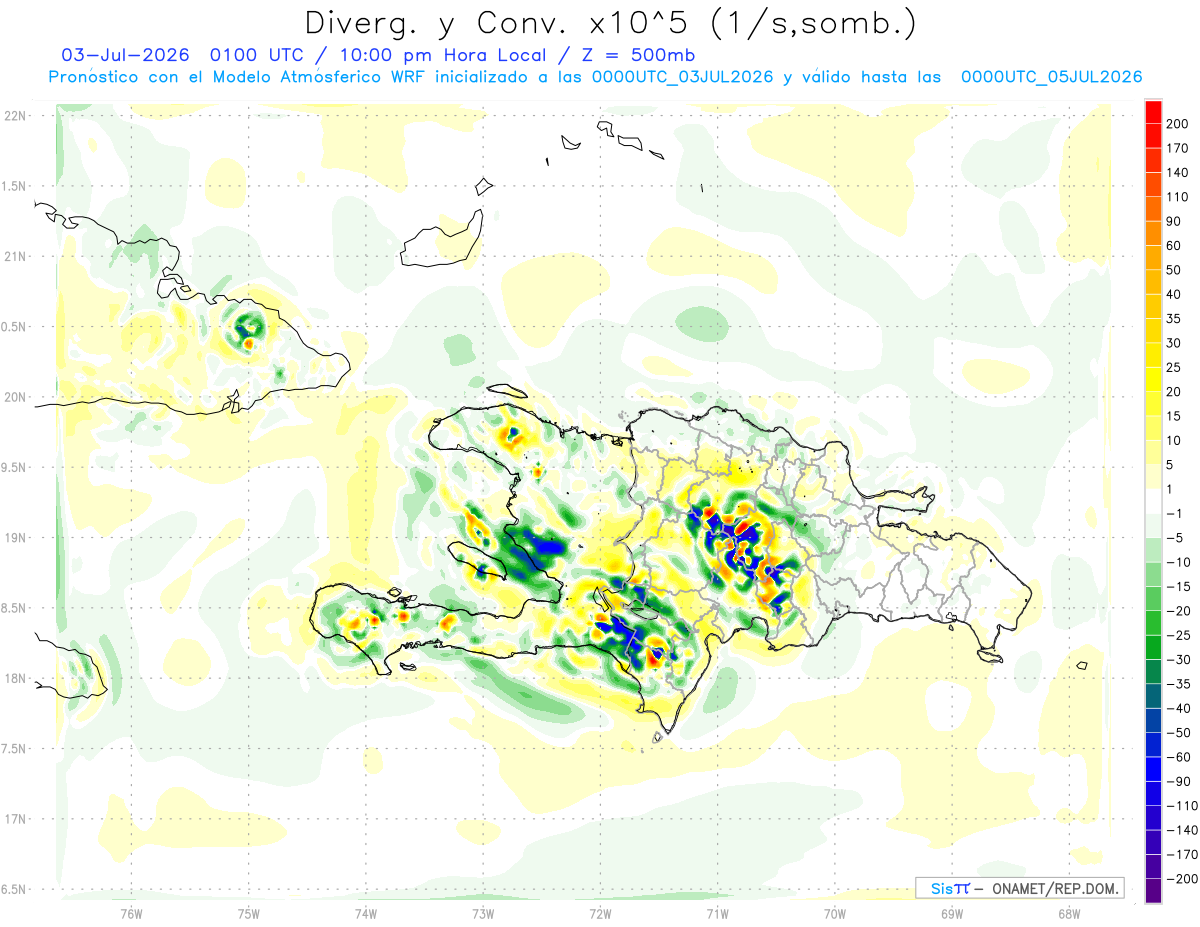Click the colorbar label '20'
Viewport: 1200px width, 927px height.
(x=1174, y=391)
